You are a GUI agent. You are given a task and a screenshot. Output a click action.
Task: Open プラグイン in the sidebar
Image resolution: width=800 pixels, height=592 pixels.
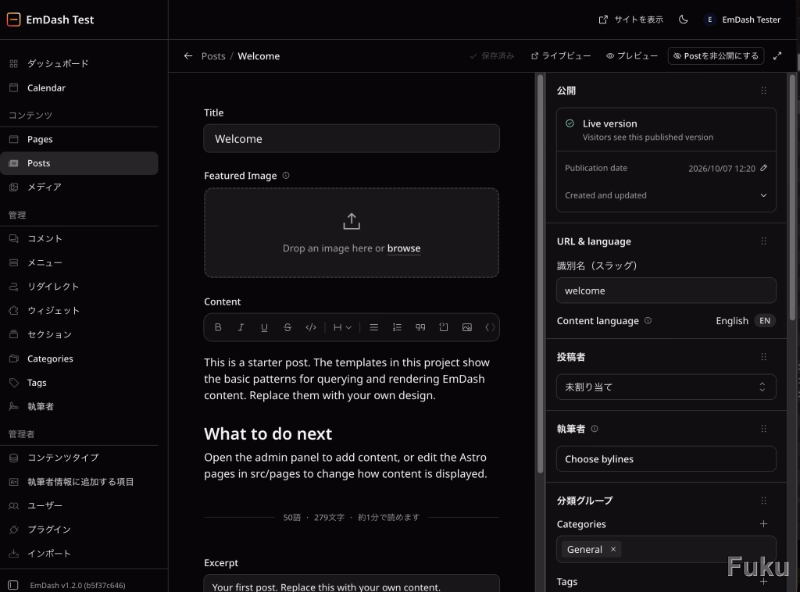pos(79,529)
